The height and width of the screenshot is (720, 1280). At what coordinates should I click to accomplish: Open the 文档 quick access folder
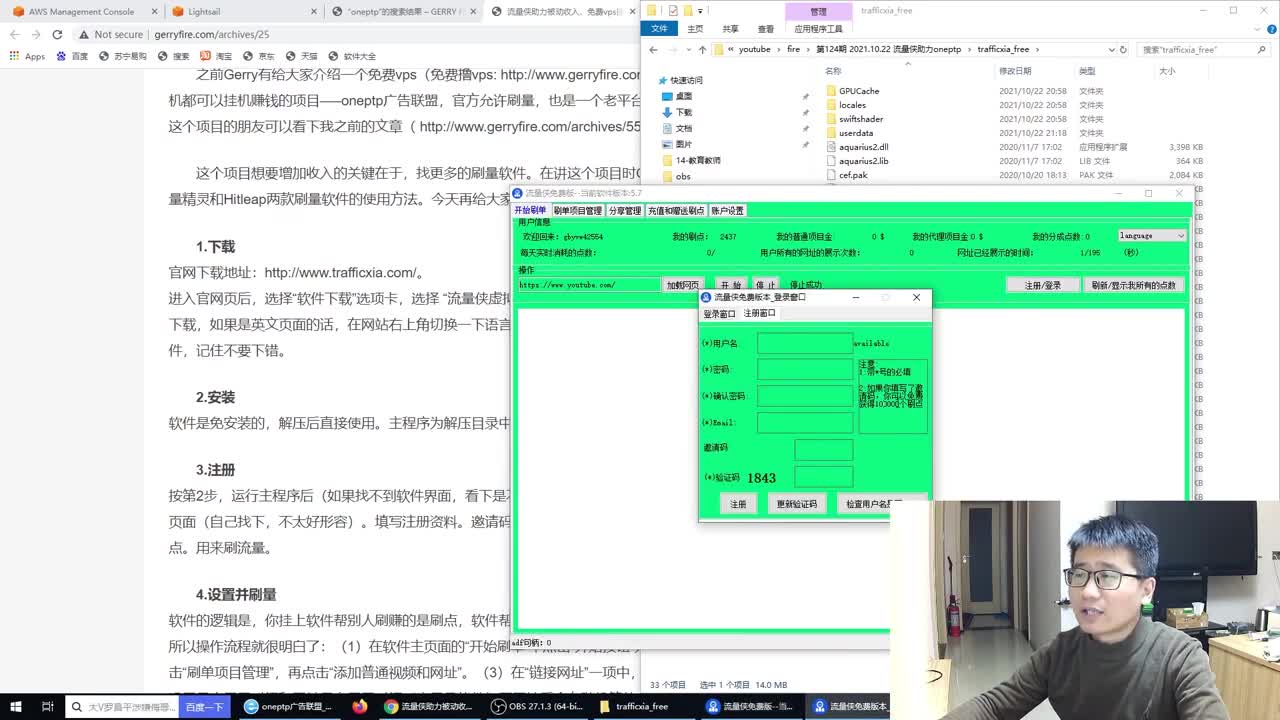coord(684,128)
